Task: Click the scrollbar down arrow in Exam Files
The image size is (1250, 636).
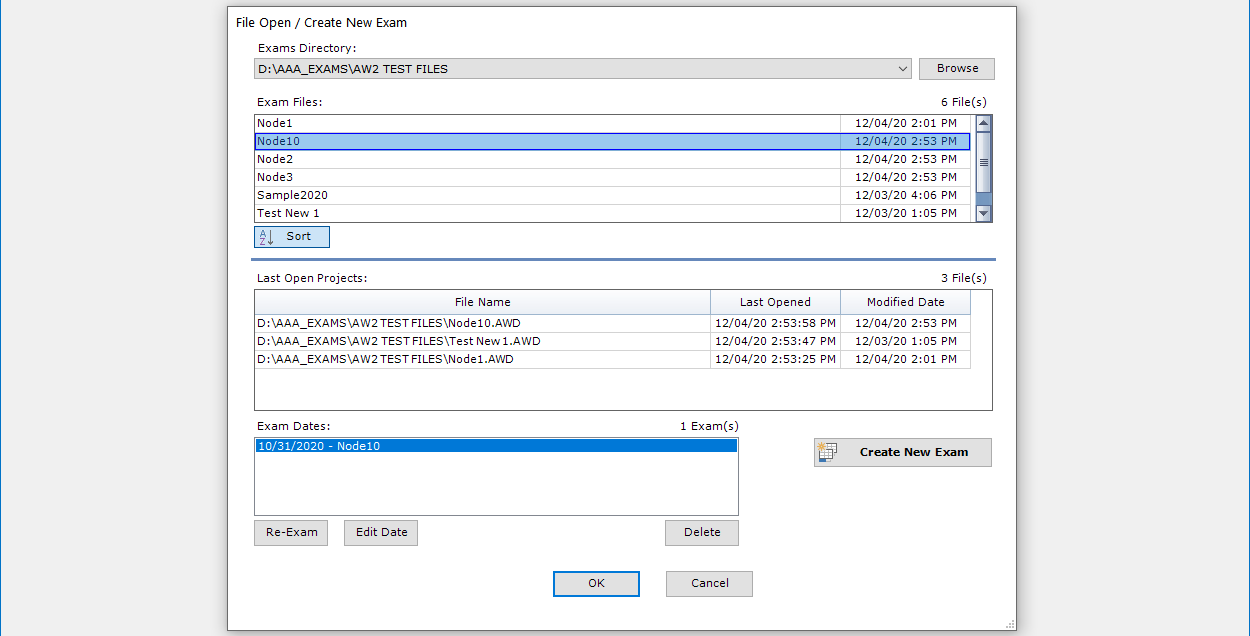Action: coord(982,213)
